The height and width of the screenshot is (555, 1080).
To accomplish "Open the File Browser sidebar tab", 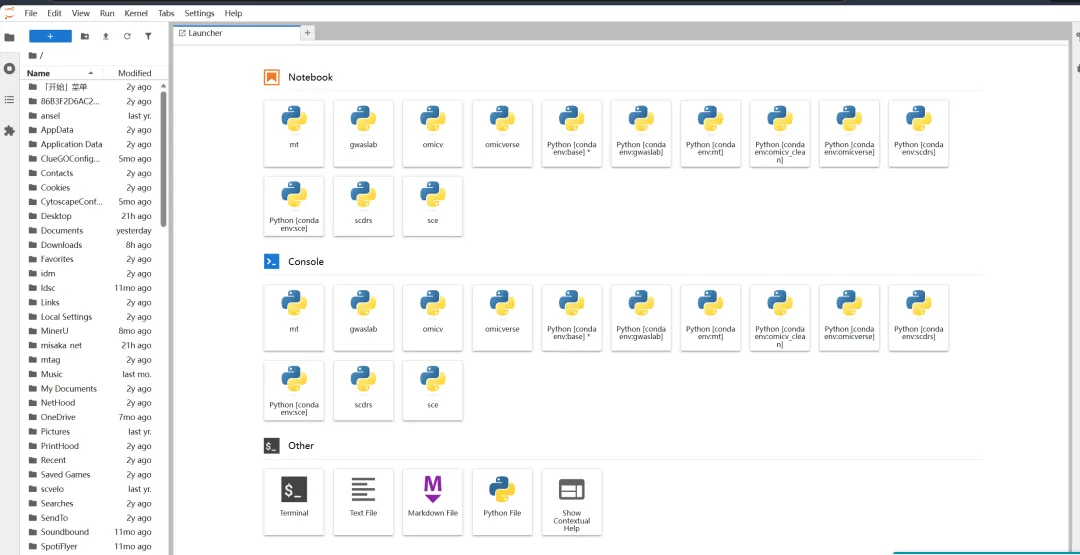I will coord(9,37).
